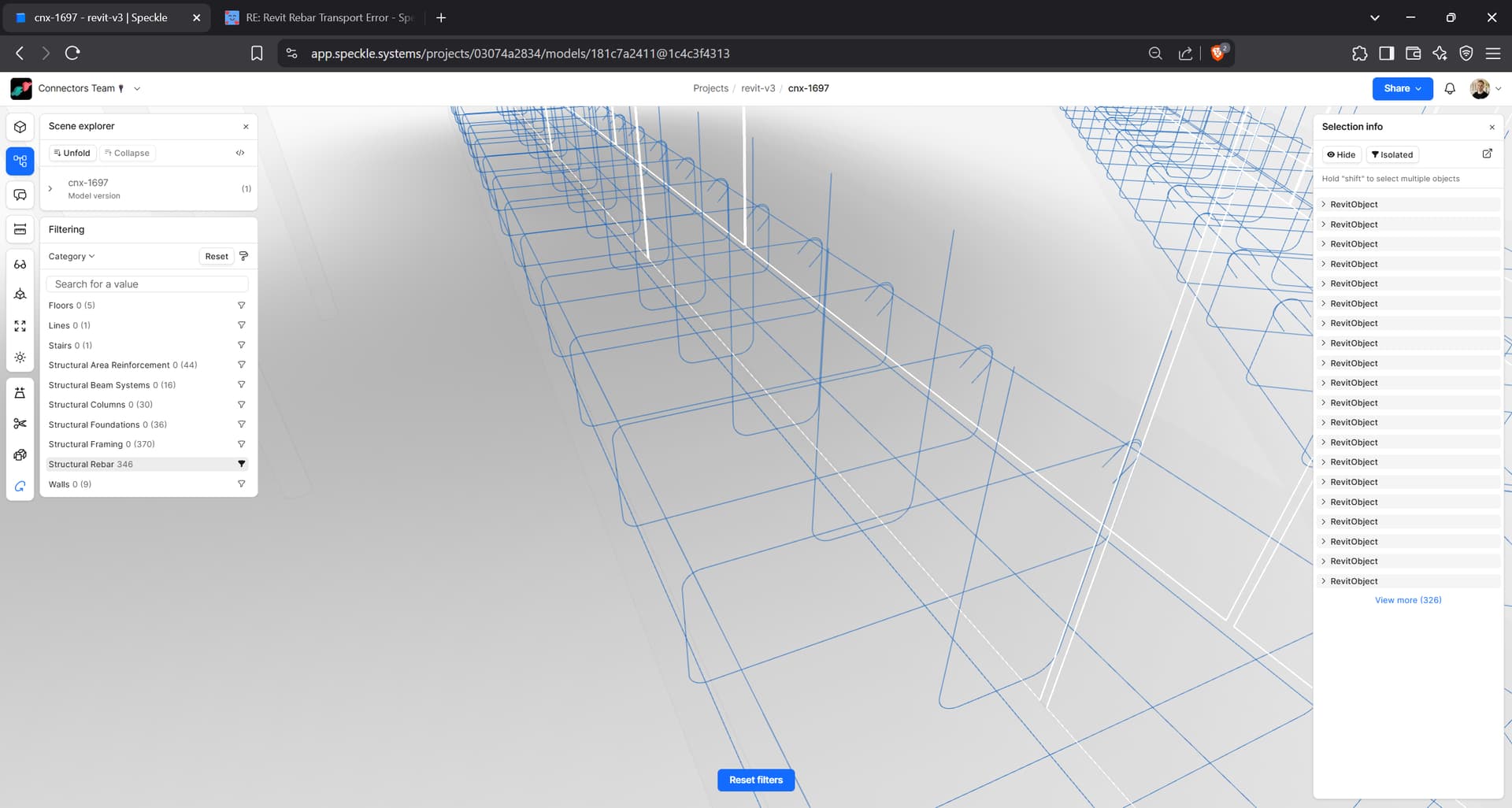Open the browser hamburger menu

1492,53
